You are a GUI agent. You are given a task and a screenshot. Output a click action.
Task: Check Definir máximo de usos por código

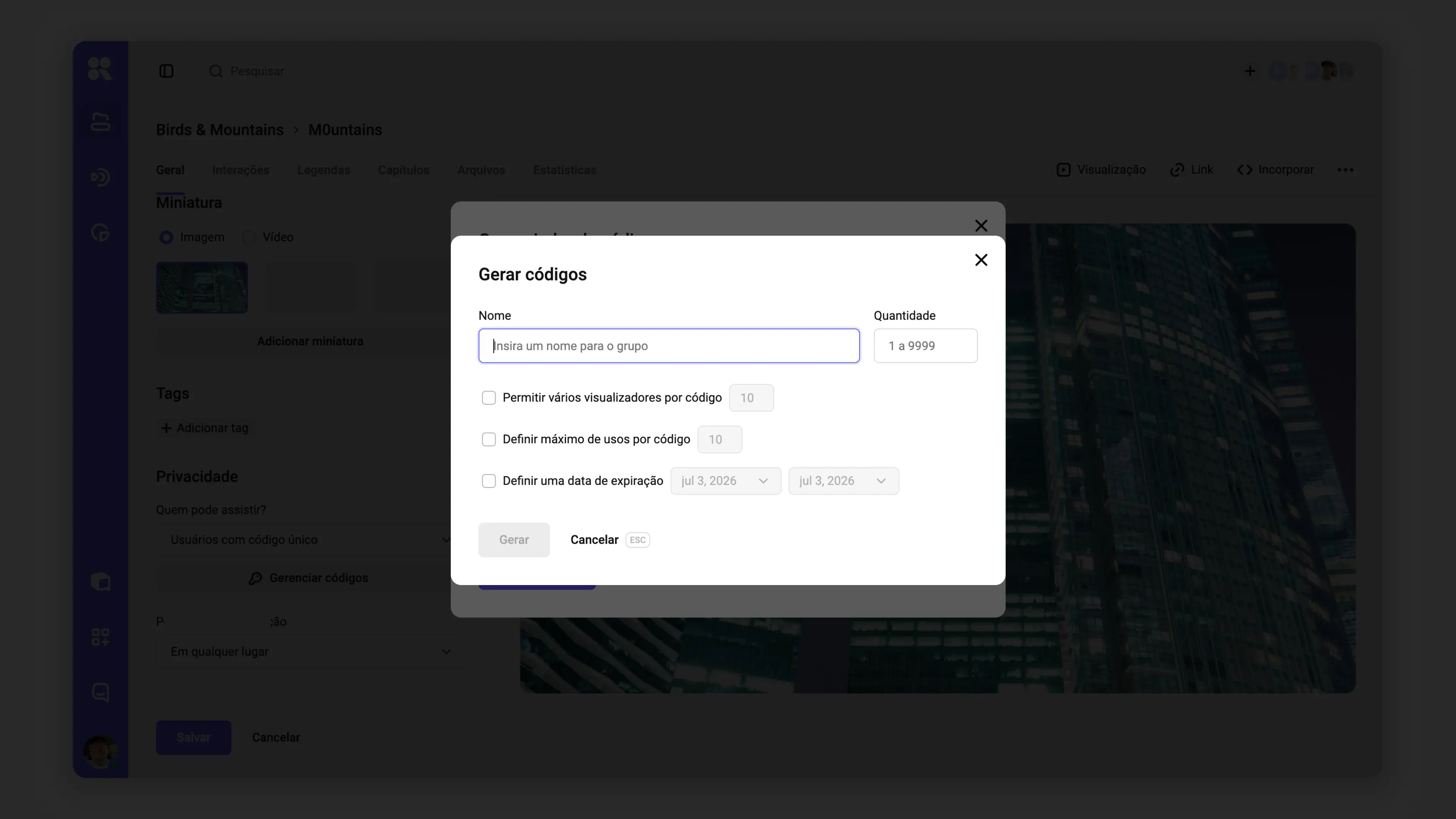[x=488, y=439]
